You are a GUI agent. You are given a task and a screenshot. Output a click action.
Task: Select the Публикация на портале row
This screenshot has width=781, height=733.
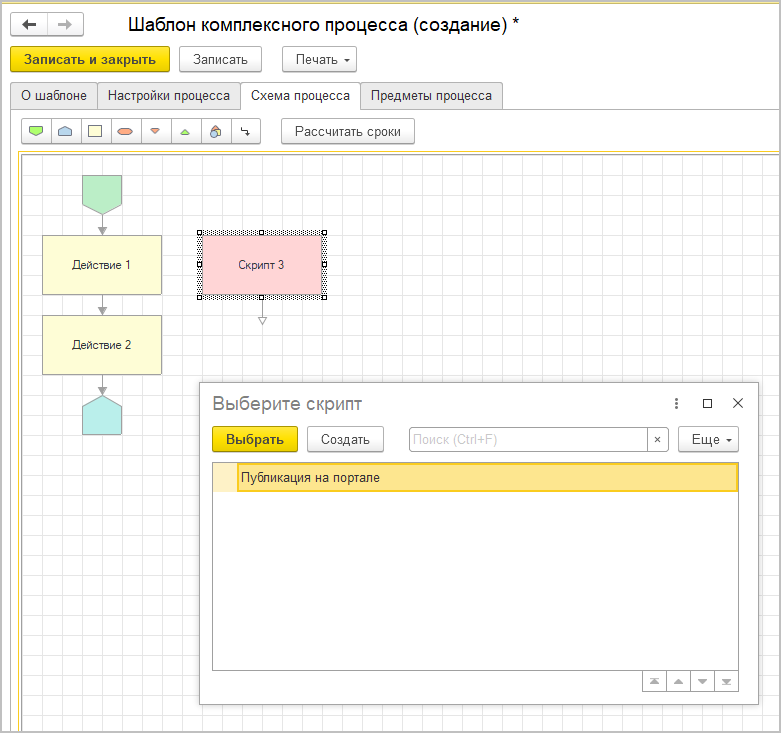pyautogui.click(x=486, y=478)
